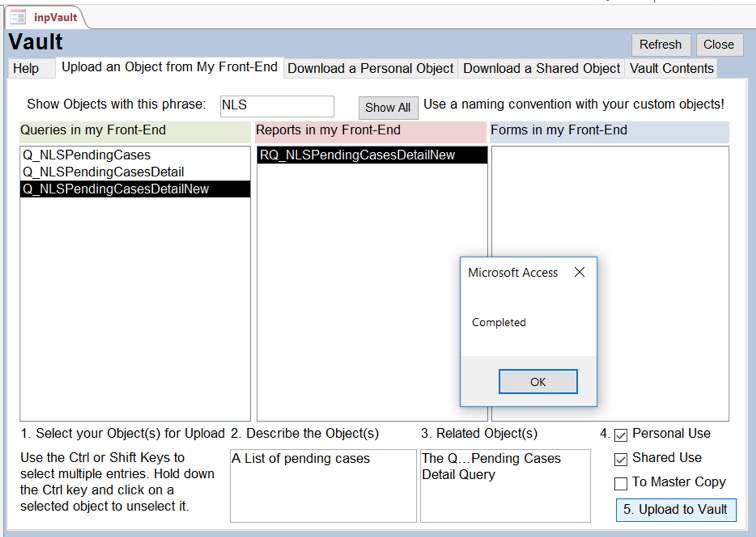Click the phrase filter field containing NLS
The height and width of the screenshot is (537, 756).
click(x=276, y=105)
